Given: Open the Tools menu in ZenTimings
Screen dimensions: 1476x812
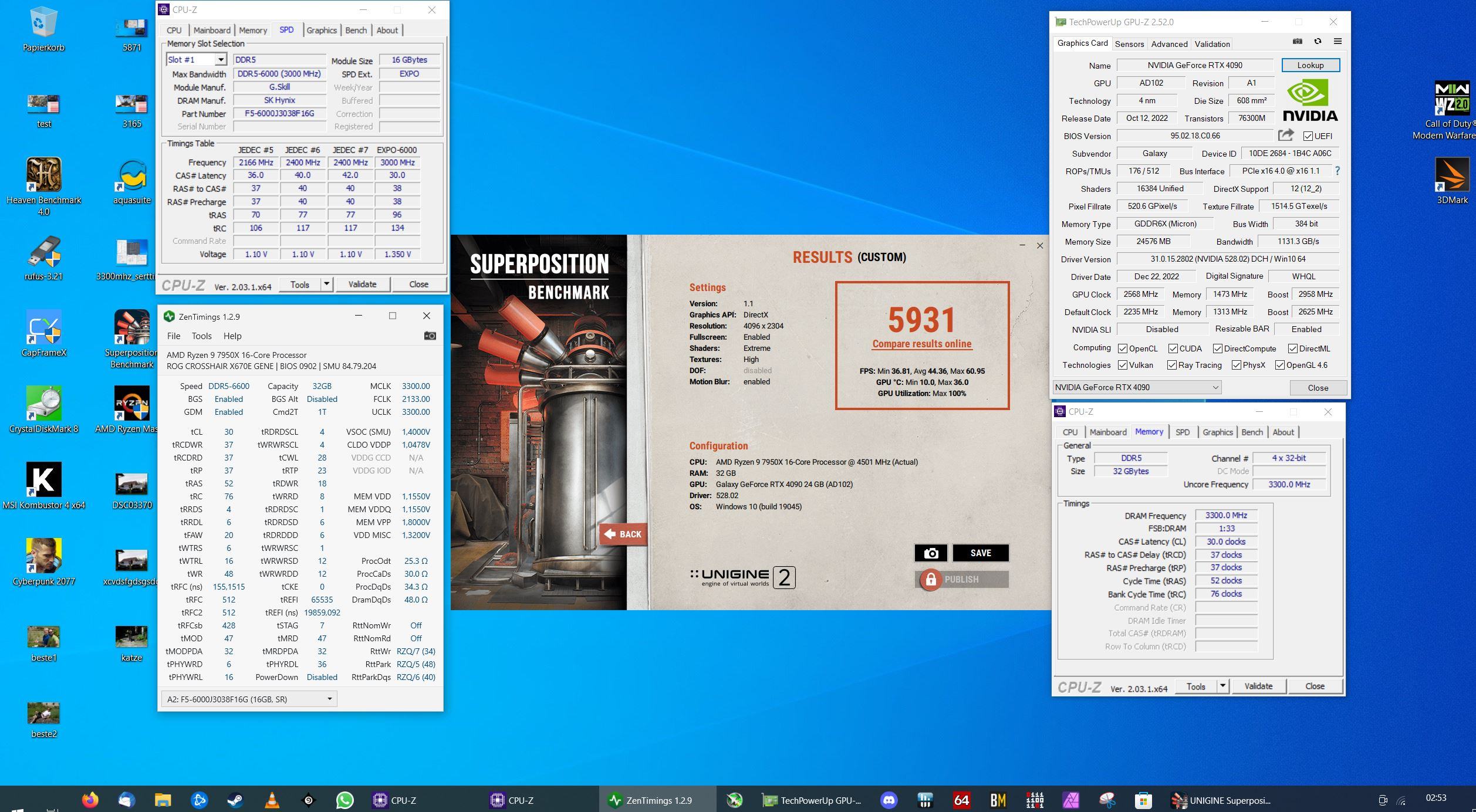Looking at the screenshot, I should pos(201,336).
